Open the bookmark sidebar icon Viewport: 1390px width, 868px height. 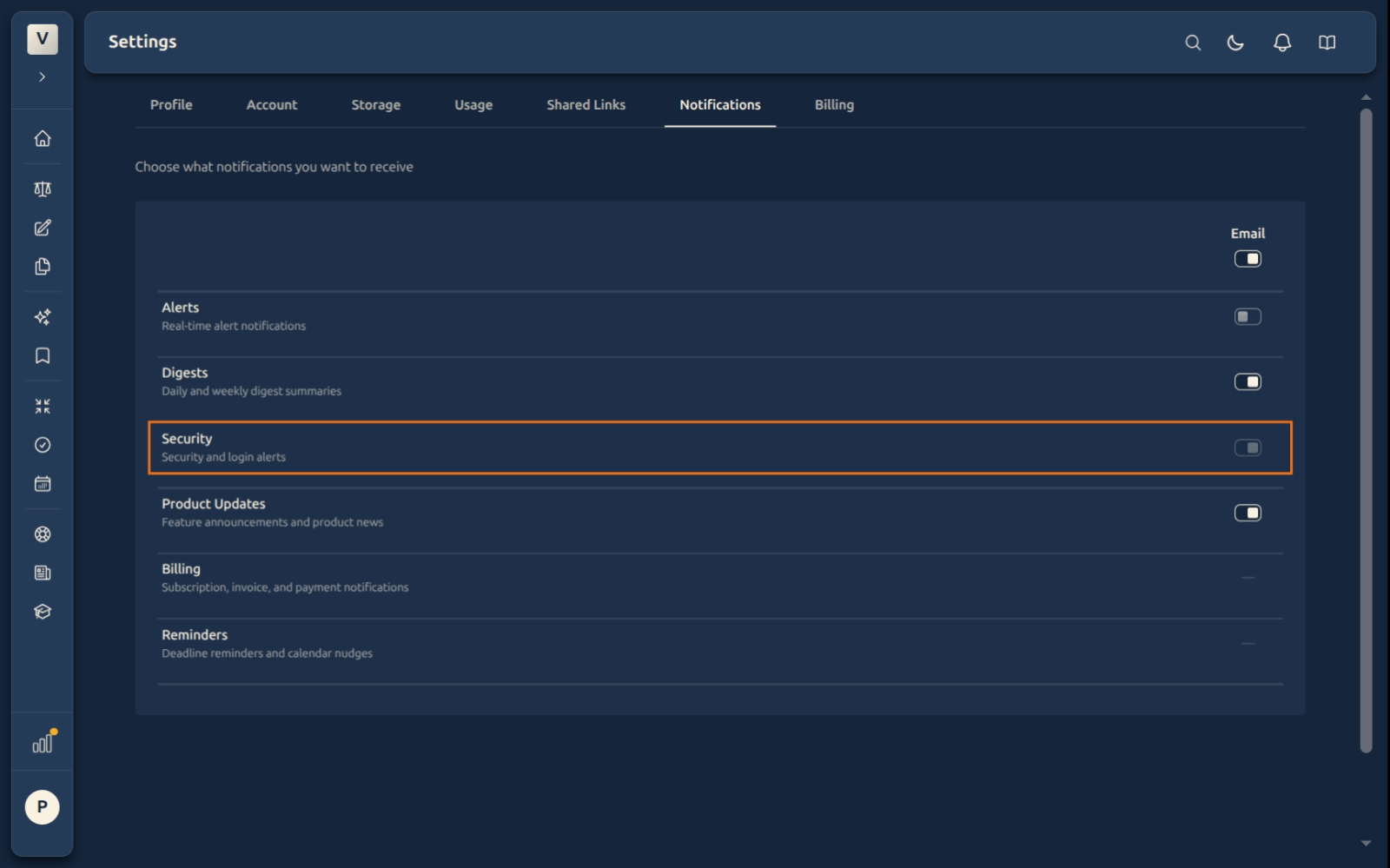tap(42, 355)
